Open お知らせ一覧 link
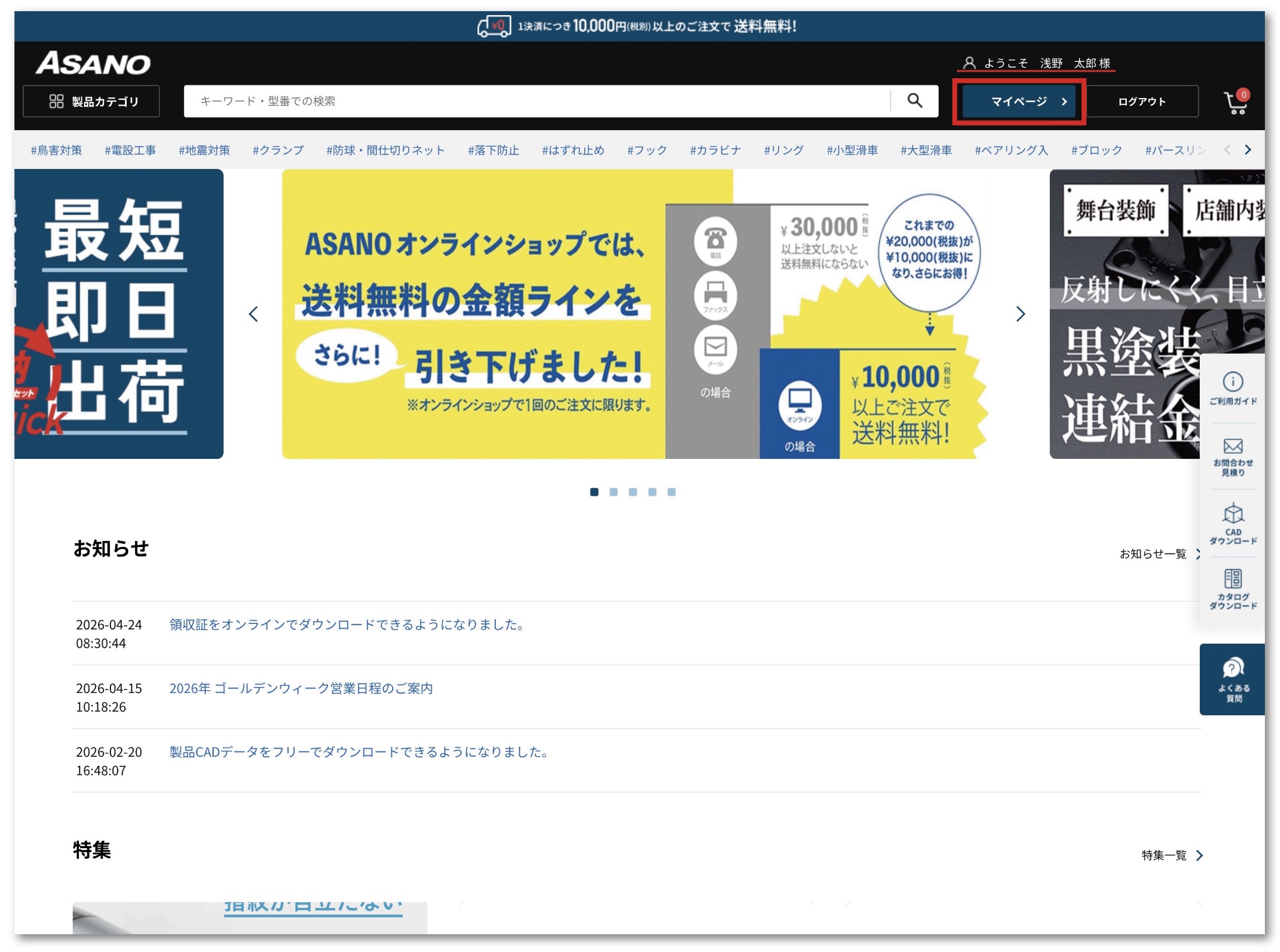This screenshot has height=952, width=1280. click(1160, 554)
